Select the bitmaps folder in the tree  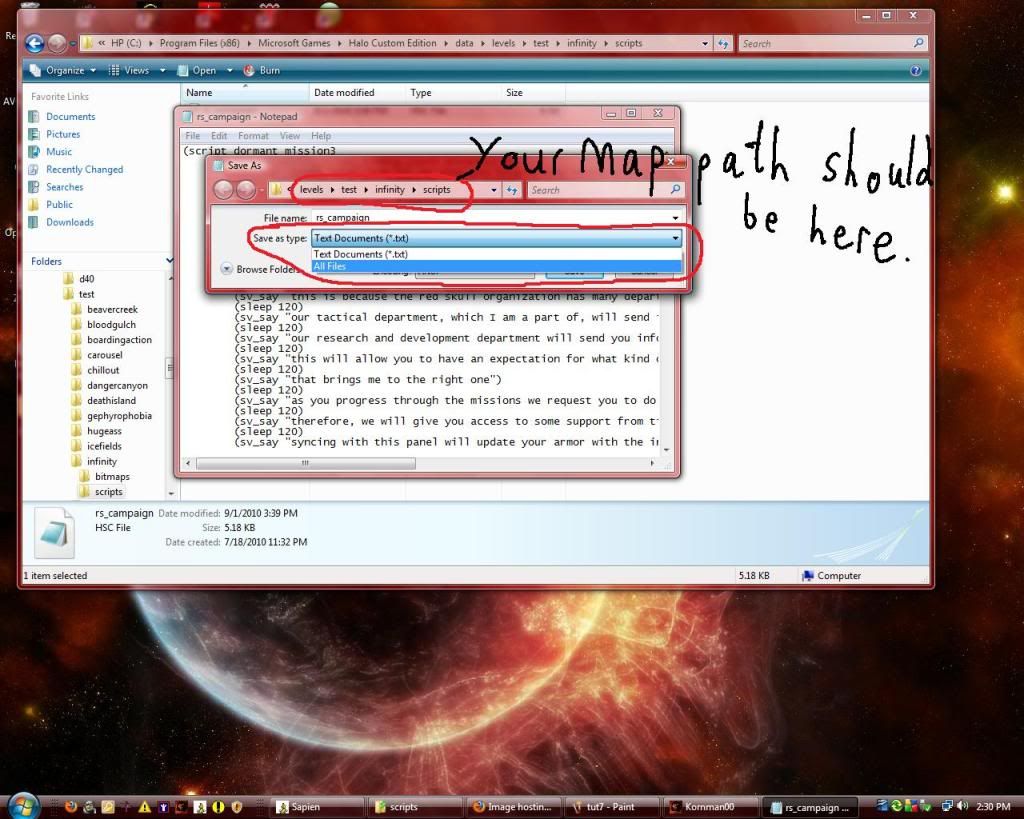click(x=112, y=476)
